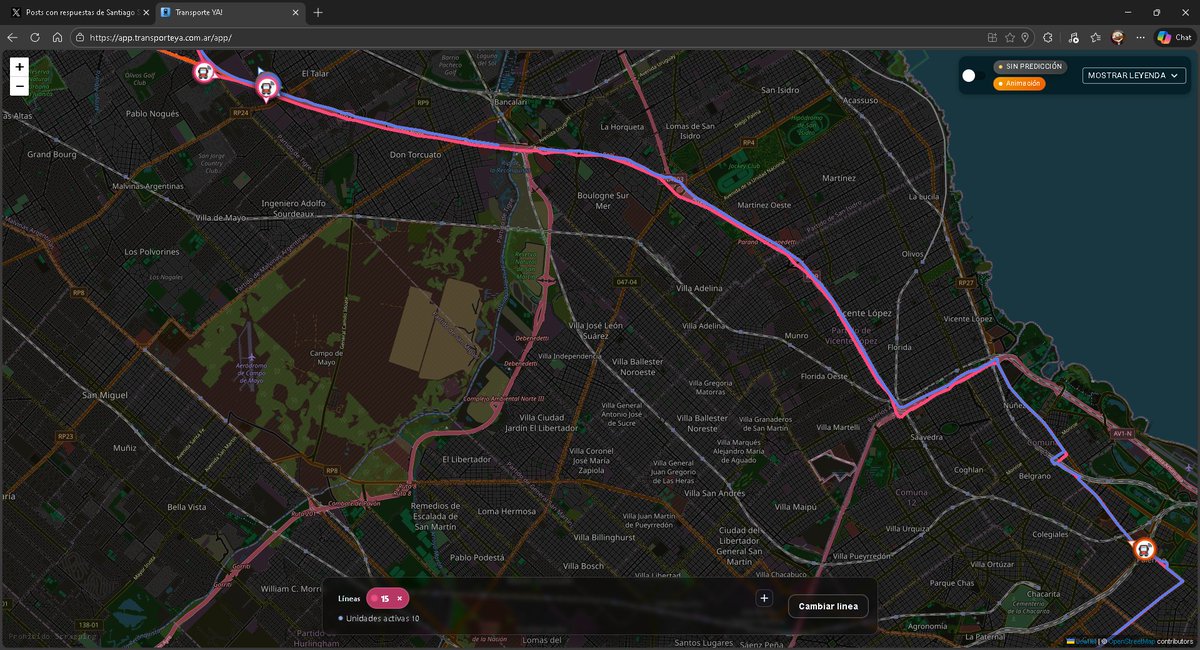Go to browser home page
The width and height of the screenshot is (1200, 650).
coord(58,37)
